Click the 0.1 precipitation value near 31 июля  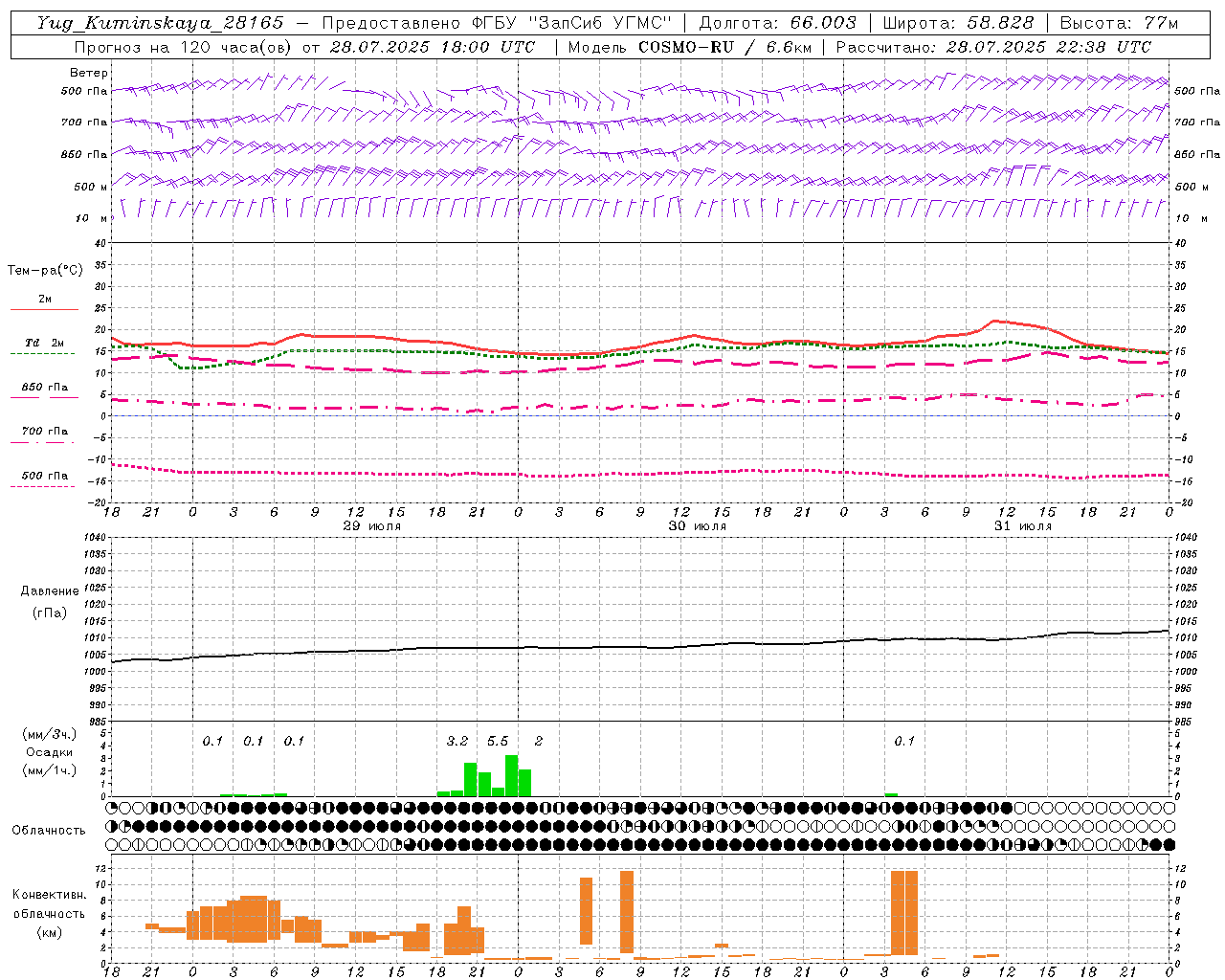point(904,742)
